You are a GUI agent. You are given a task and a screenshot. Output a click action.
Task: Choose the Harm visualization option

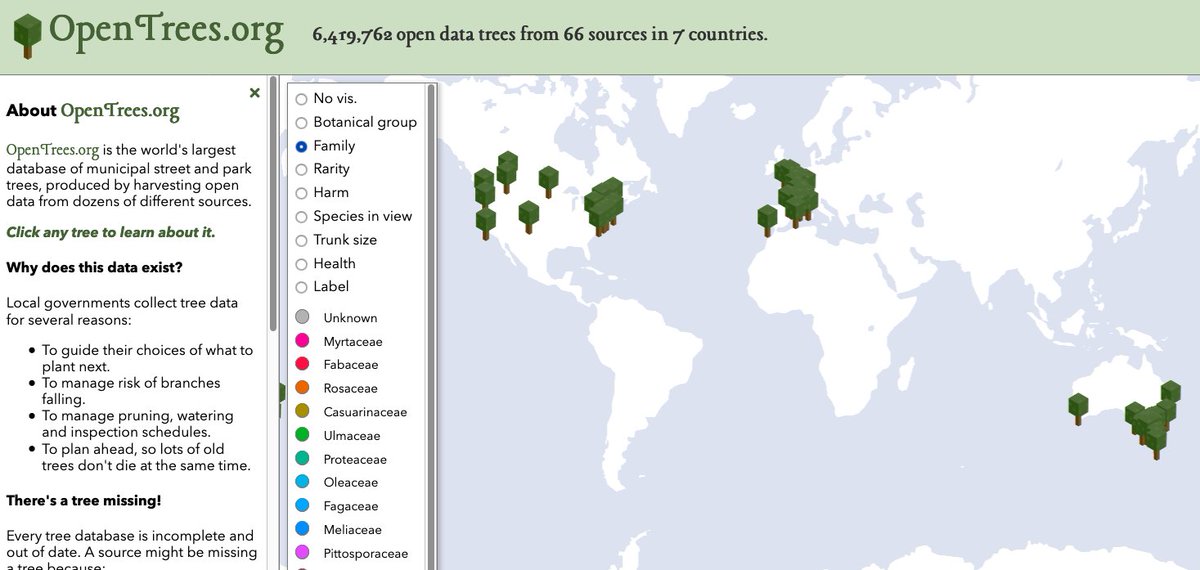pyautogui.click(x=302, y=193)
